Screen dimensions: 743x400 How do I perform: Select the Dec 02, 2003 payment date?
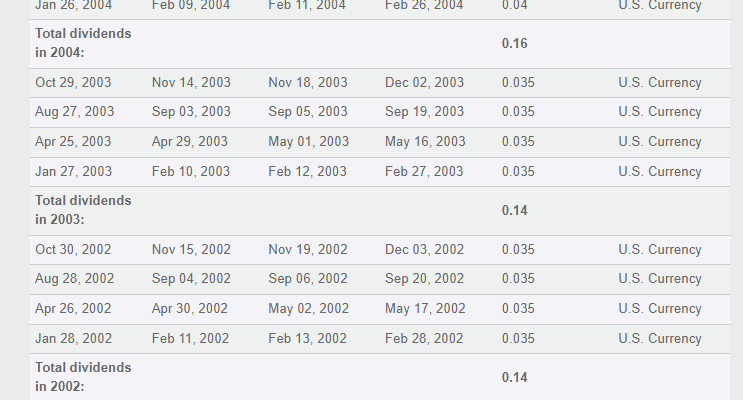click(424, 82)
